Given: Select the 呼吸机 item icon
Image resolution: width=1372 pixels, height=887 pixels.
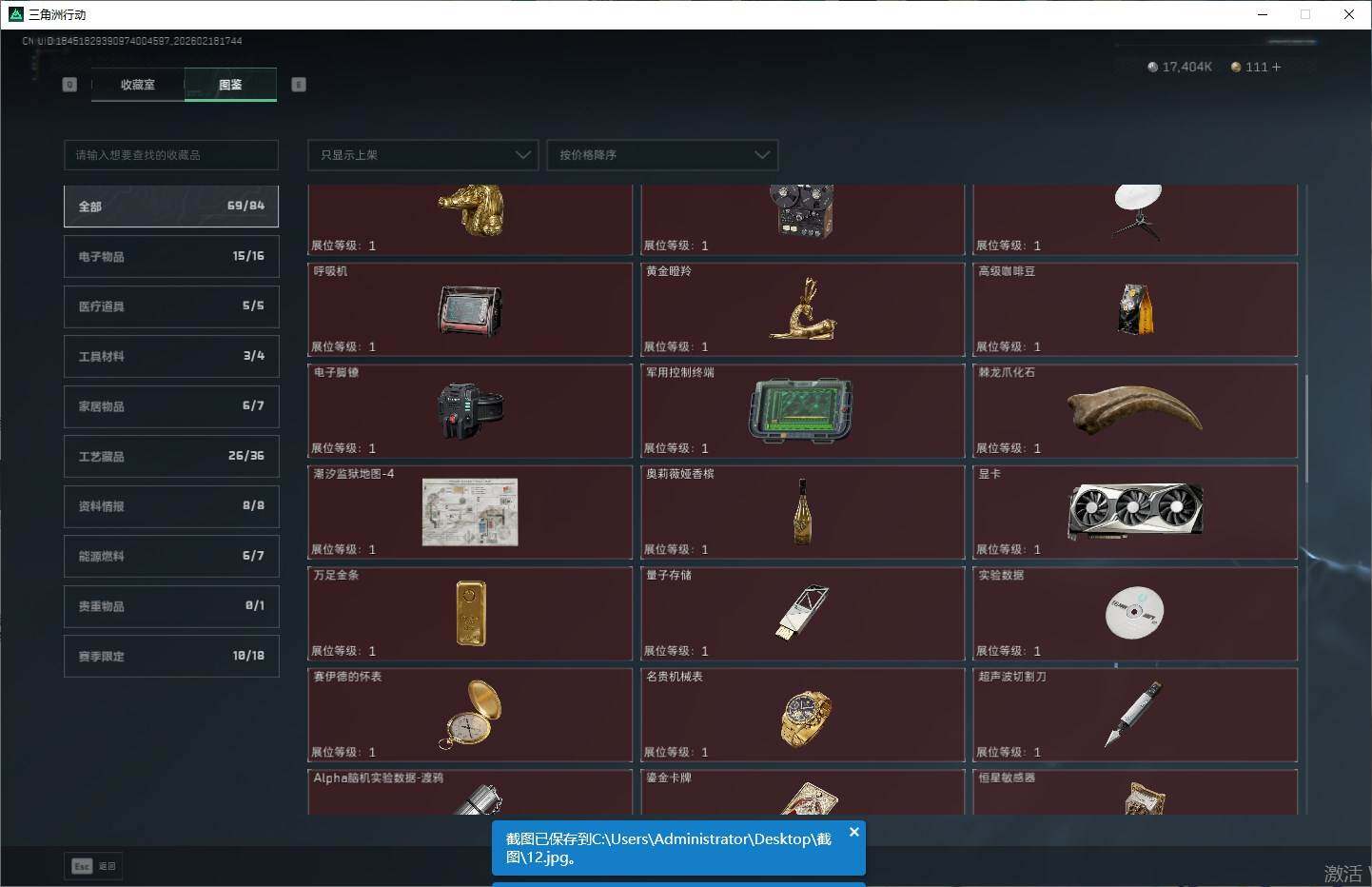Looking at the screenshot, I should point(470,309).
